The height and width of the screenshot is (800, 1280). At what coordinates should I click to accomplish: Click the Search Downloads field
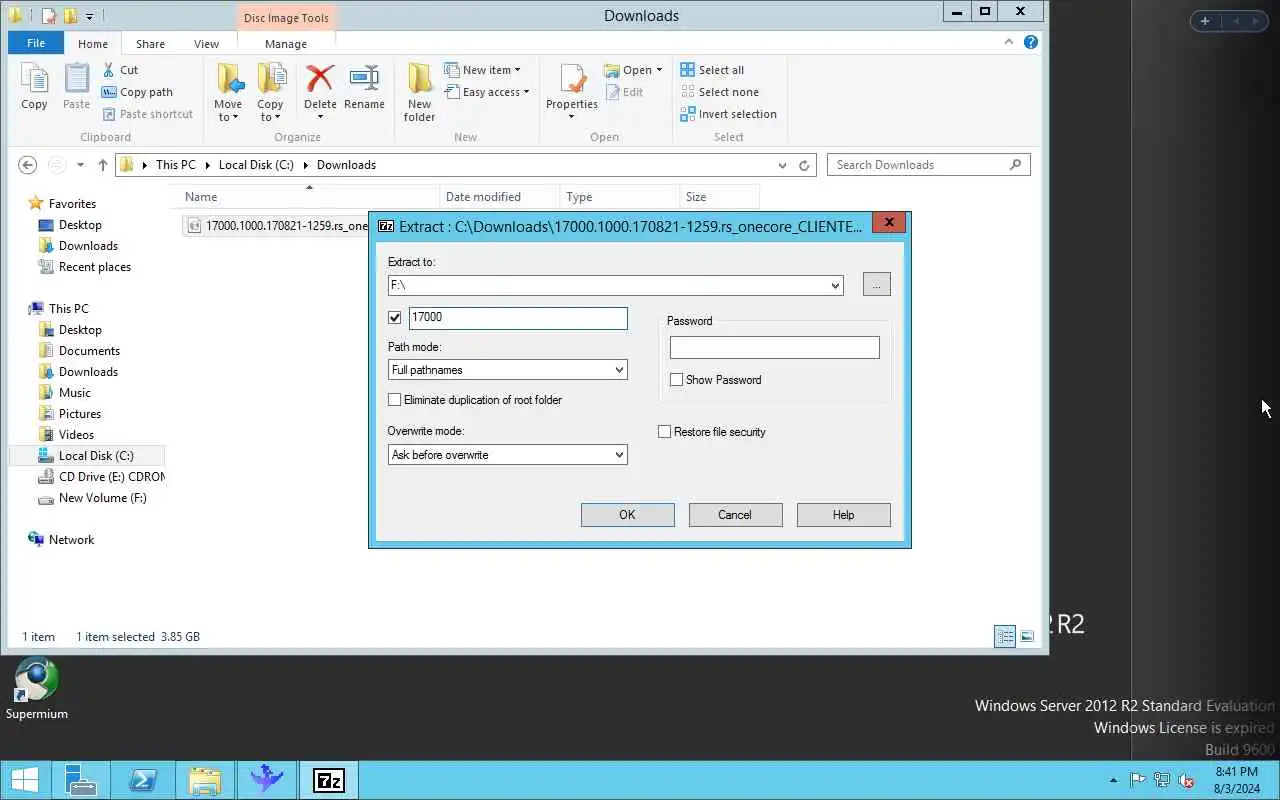pyautogui.click(x=928, y=165)
